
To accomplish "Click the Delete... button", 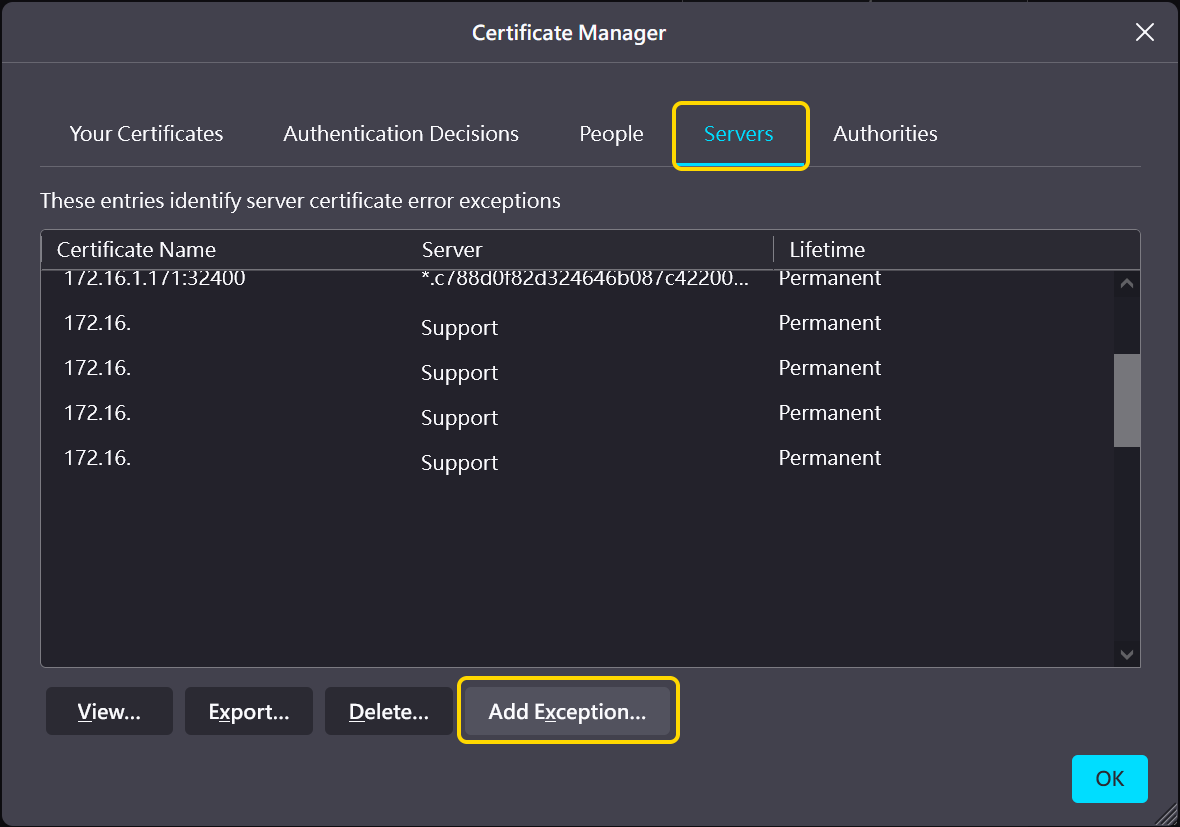I will 389,711.
